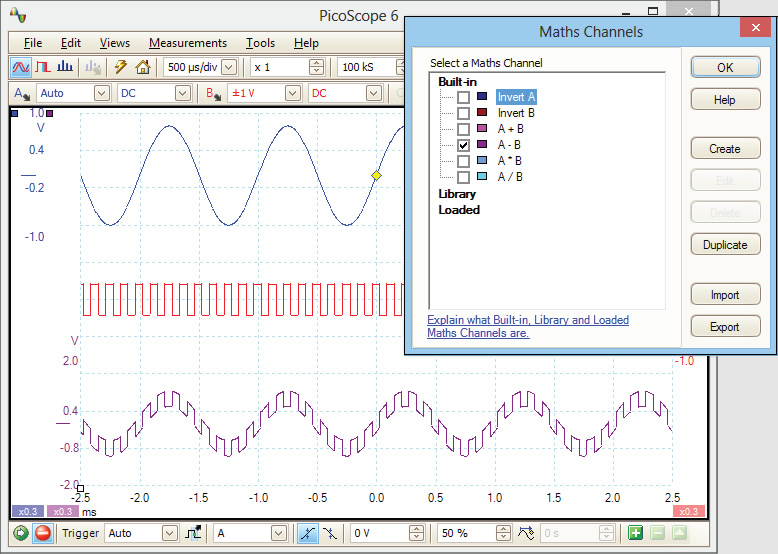778x554 pixels.
Task: Click the Library heading in list
Action: pos(457,194)
